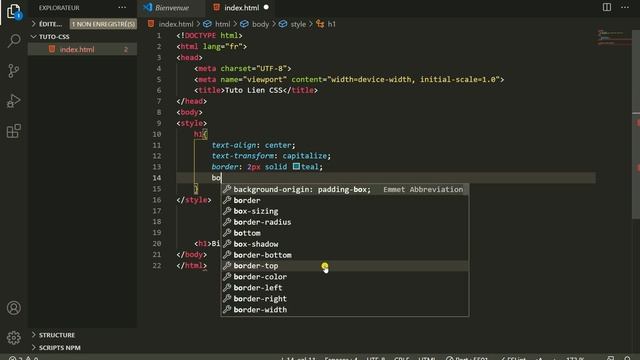
Task: Click the closing </body> tag on line 21
Action: 191,254
